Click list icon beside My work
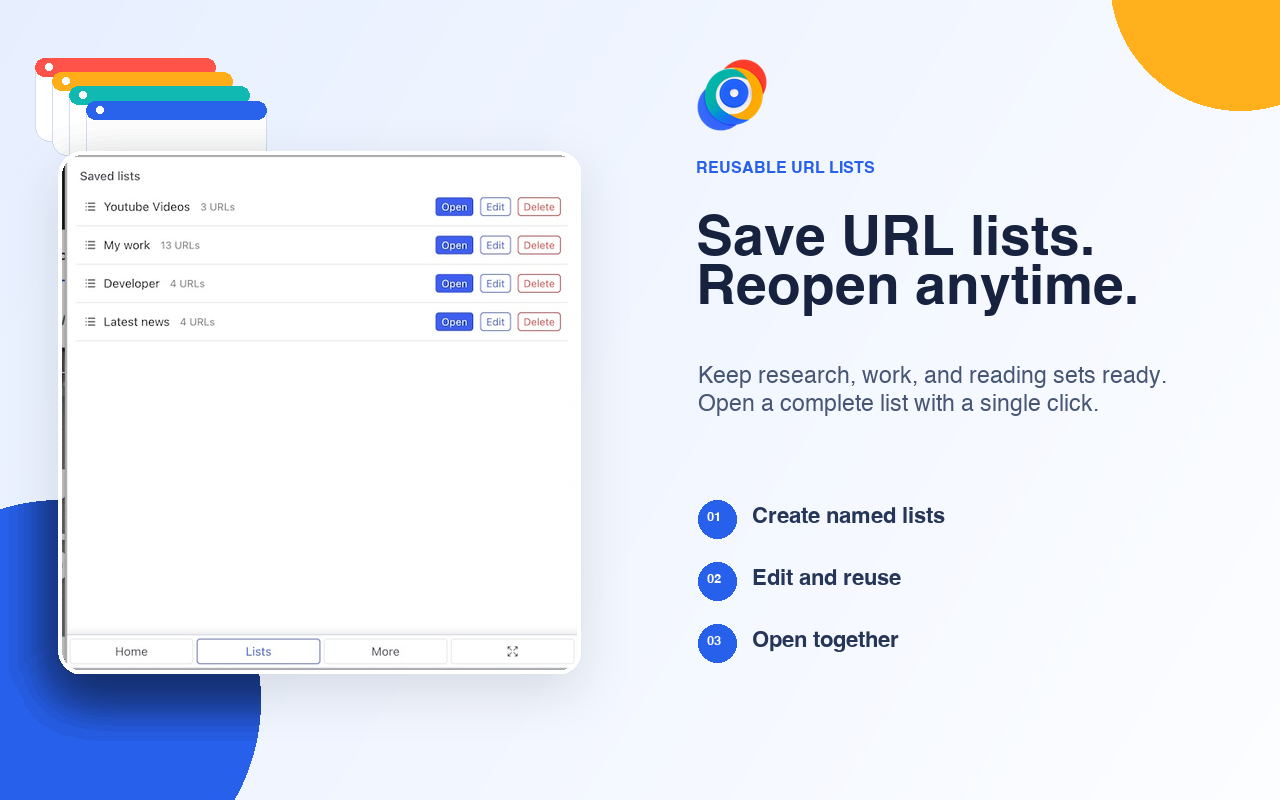The height and width of the screenshot is (800, 1280). coord(90,245)
